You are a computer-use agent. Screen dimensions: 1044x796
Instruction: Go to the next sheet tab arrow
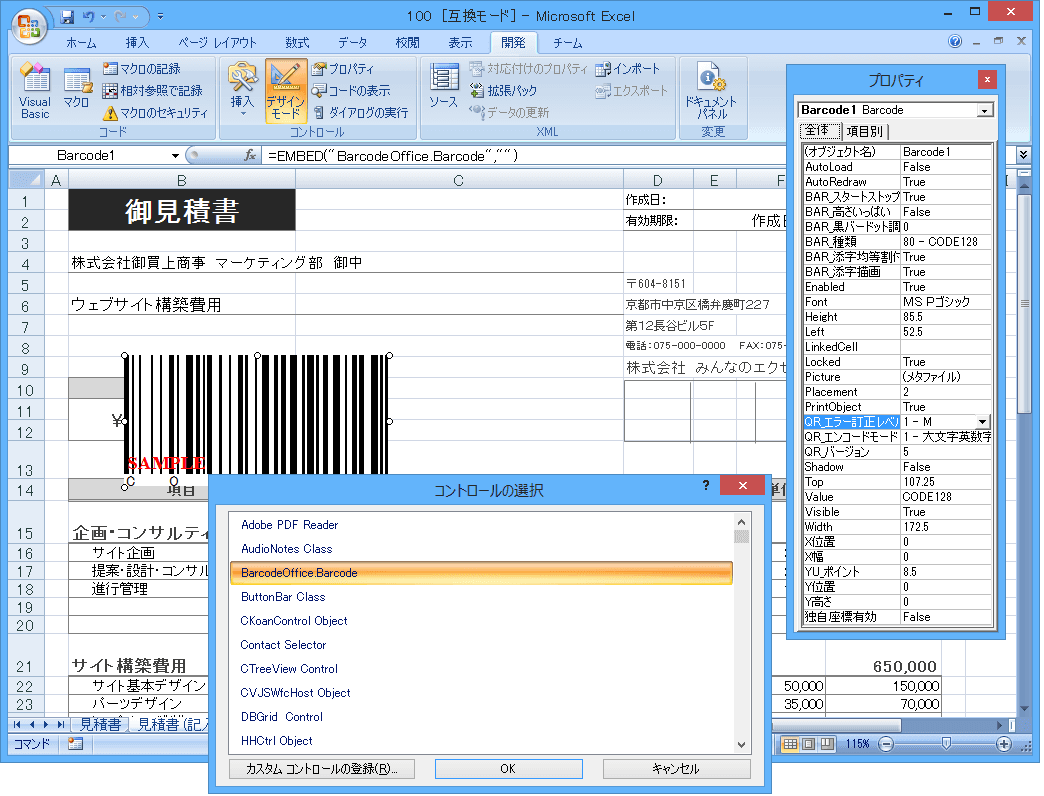click(45, 724)
